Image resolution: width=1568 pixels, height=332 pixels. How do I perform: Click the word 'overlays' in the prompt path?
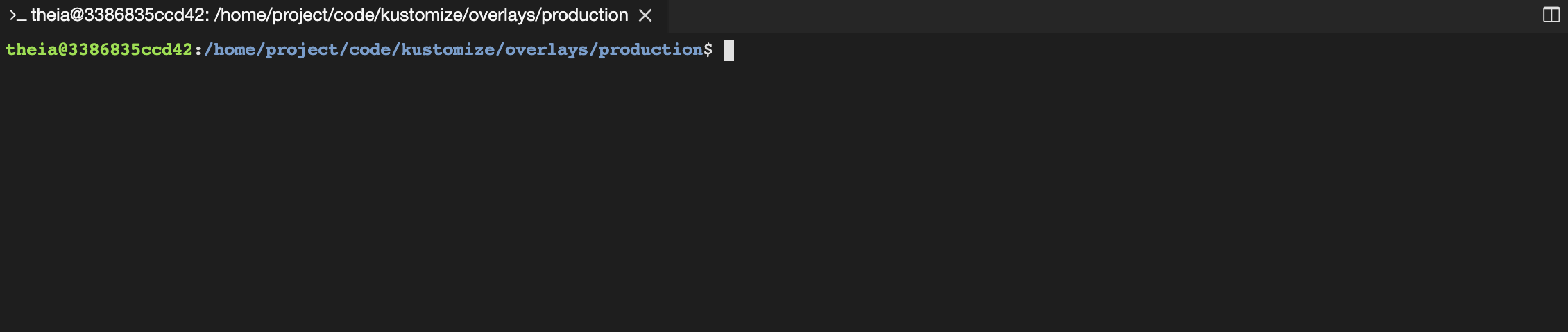(547, 49)
